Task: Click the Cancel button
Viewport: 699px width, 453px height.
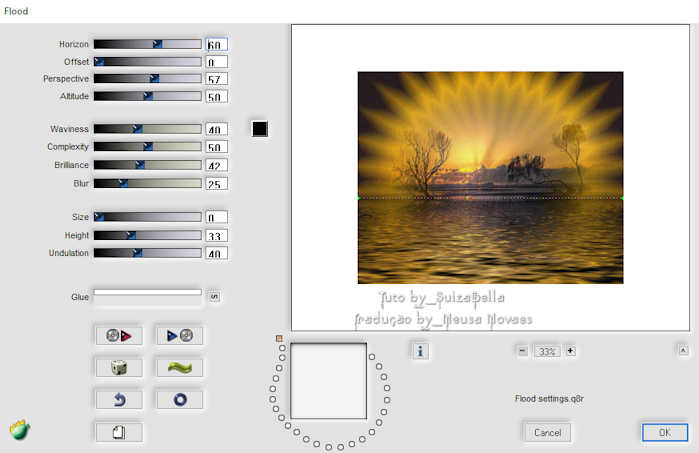Action: [547, 432]
